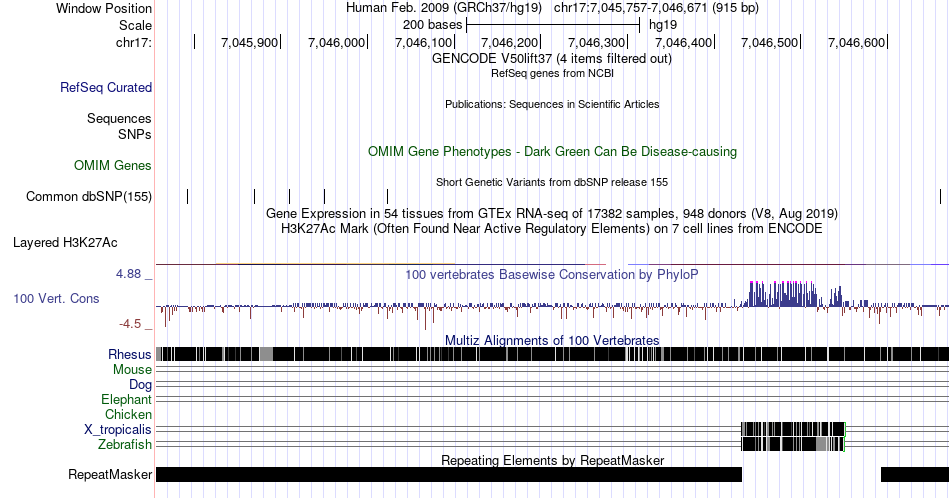Click the 7,046,000 coordinate on the ruler
Screen dimensions: 950x498
click(336, 42)
